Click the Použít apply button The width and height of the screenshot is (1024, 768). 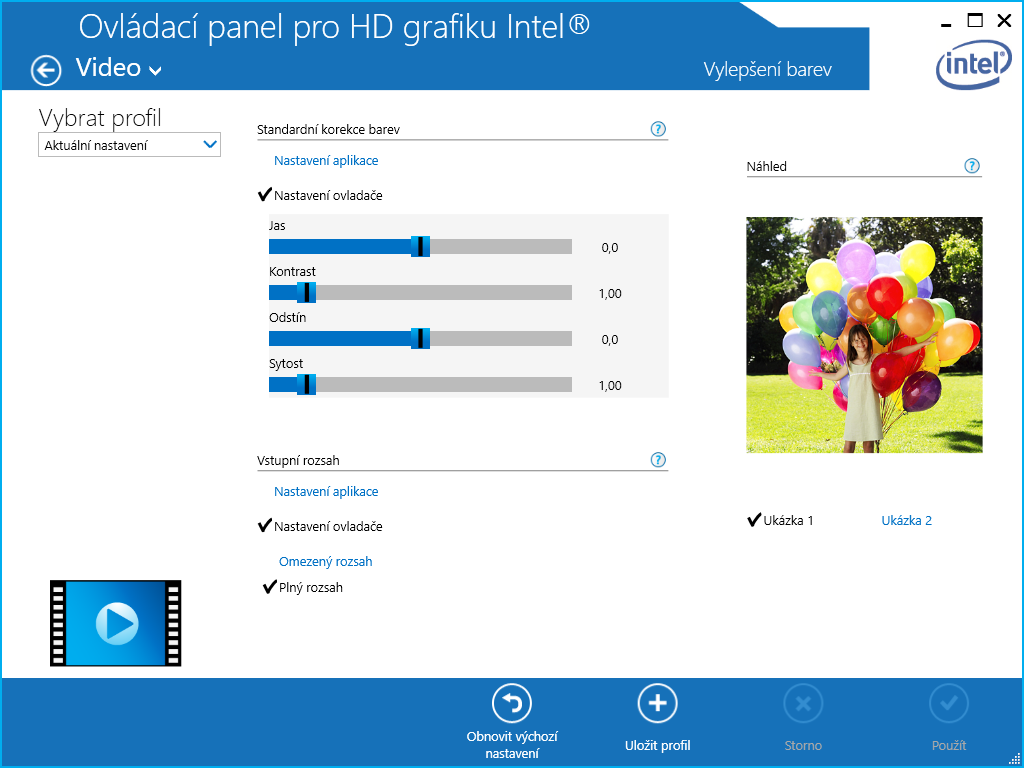[949, 719]
